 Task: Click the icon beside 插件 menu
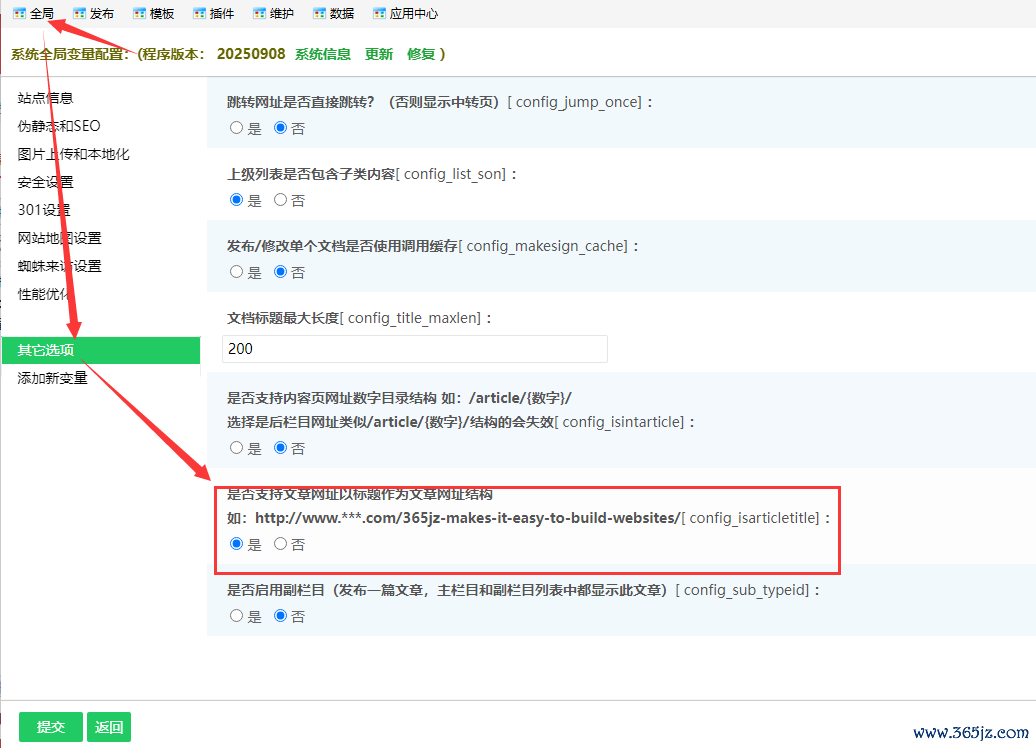[199, 14]
